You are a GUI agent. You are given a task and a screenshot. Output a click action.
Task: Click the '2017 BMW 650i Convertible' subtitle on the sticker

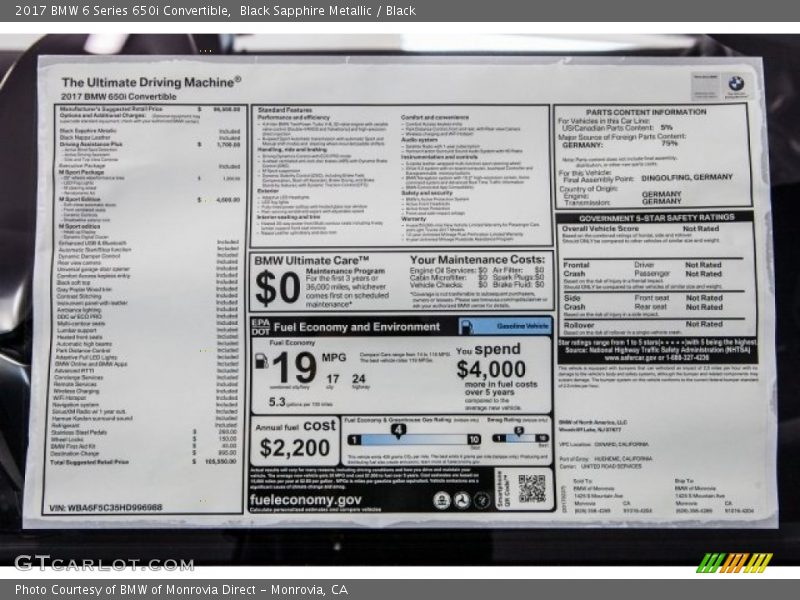pos(118,96)
